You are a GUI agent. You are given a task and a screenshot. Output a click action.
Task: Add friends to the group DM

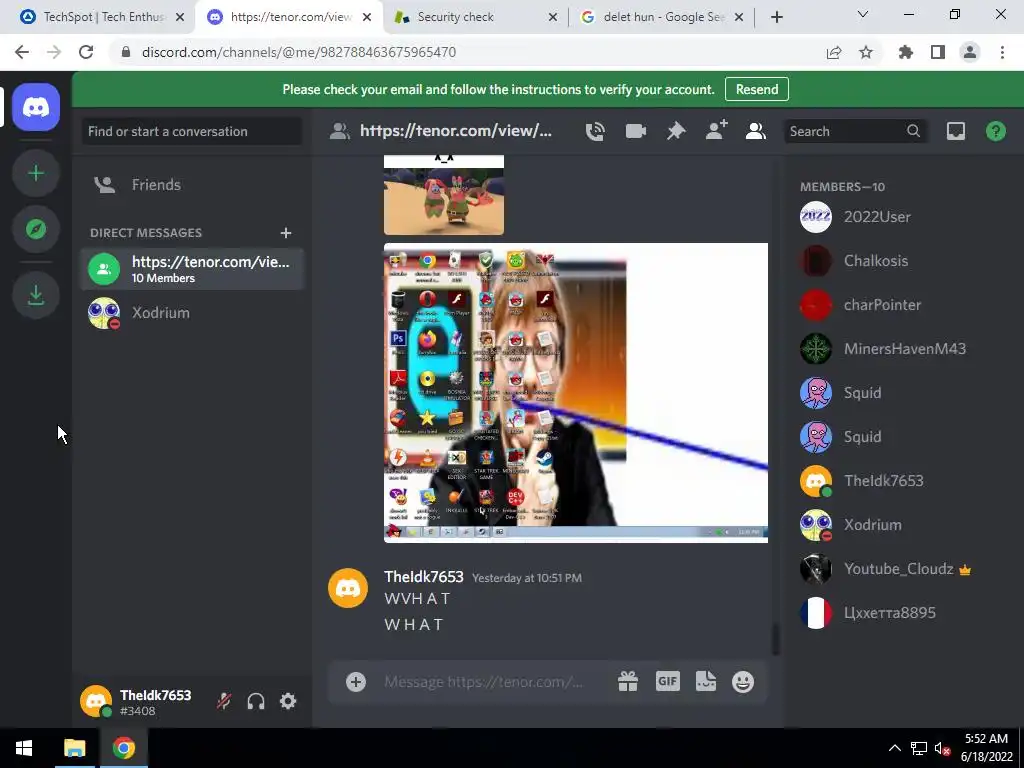pyautogui.click(x=716, y=131)
